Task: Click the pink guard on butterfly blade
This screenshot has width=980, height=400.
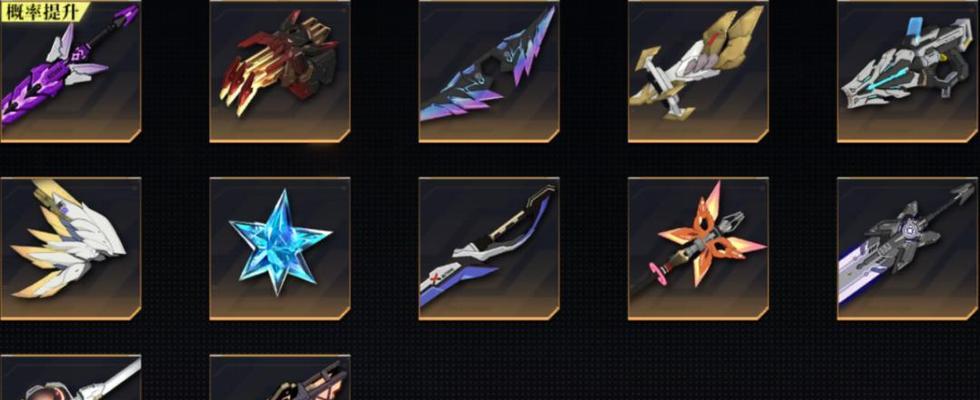Action: (x=656, y=271)
